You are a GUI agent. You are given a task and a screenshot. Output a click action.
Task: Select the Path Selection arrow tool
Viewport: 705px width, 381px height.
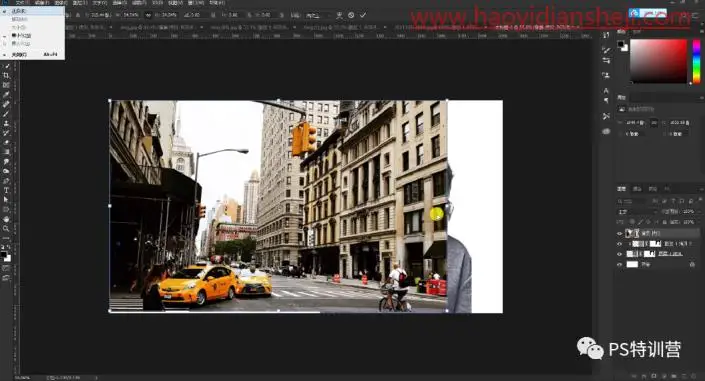[7, 200]
